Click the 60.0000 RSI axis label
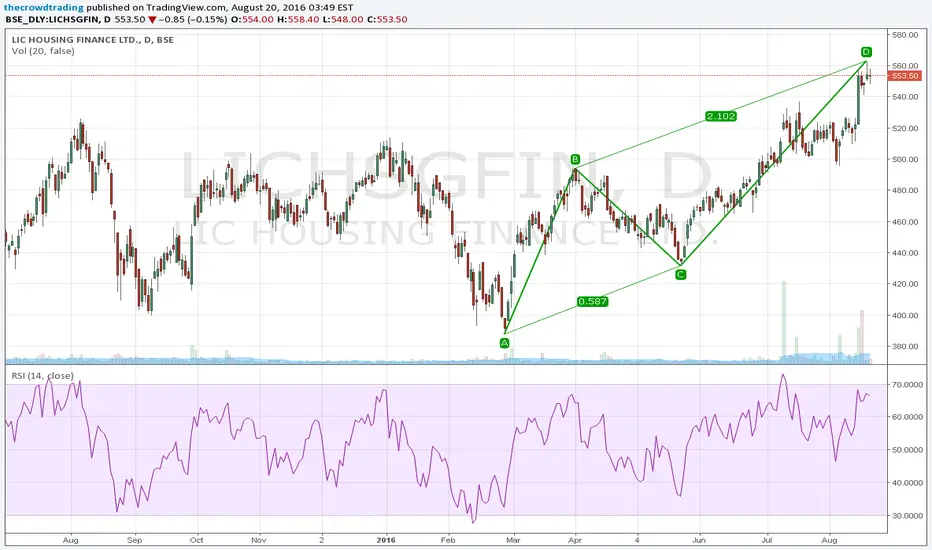The image size is (932, 550). (x=907, y=417)
